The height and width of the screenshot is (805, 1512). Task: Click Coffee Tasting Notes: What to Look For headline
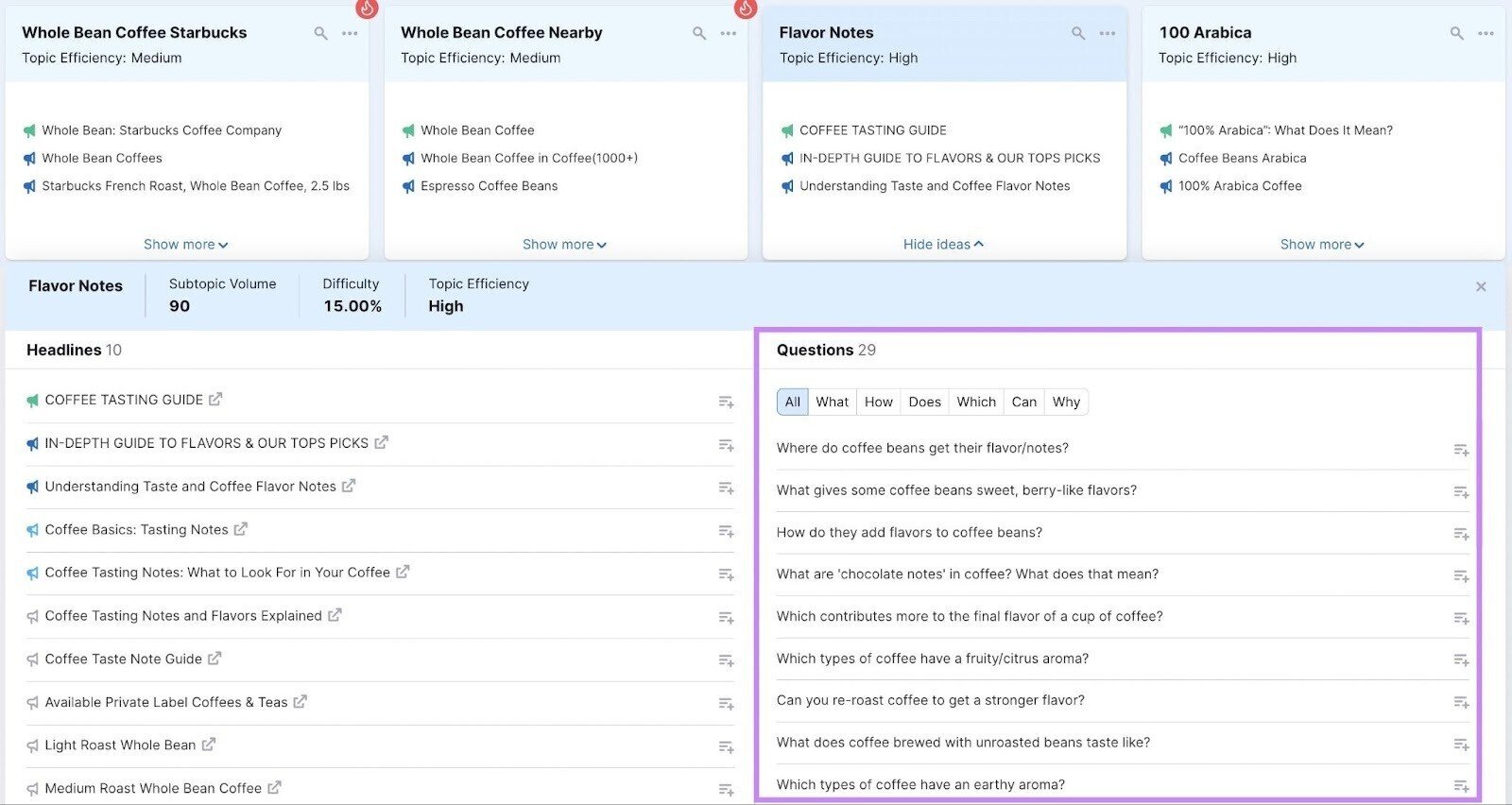(x=217, y=573)
